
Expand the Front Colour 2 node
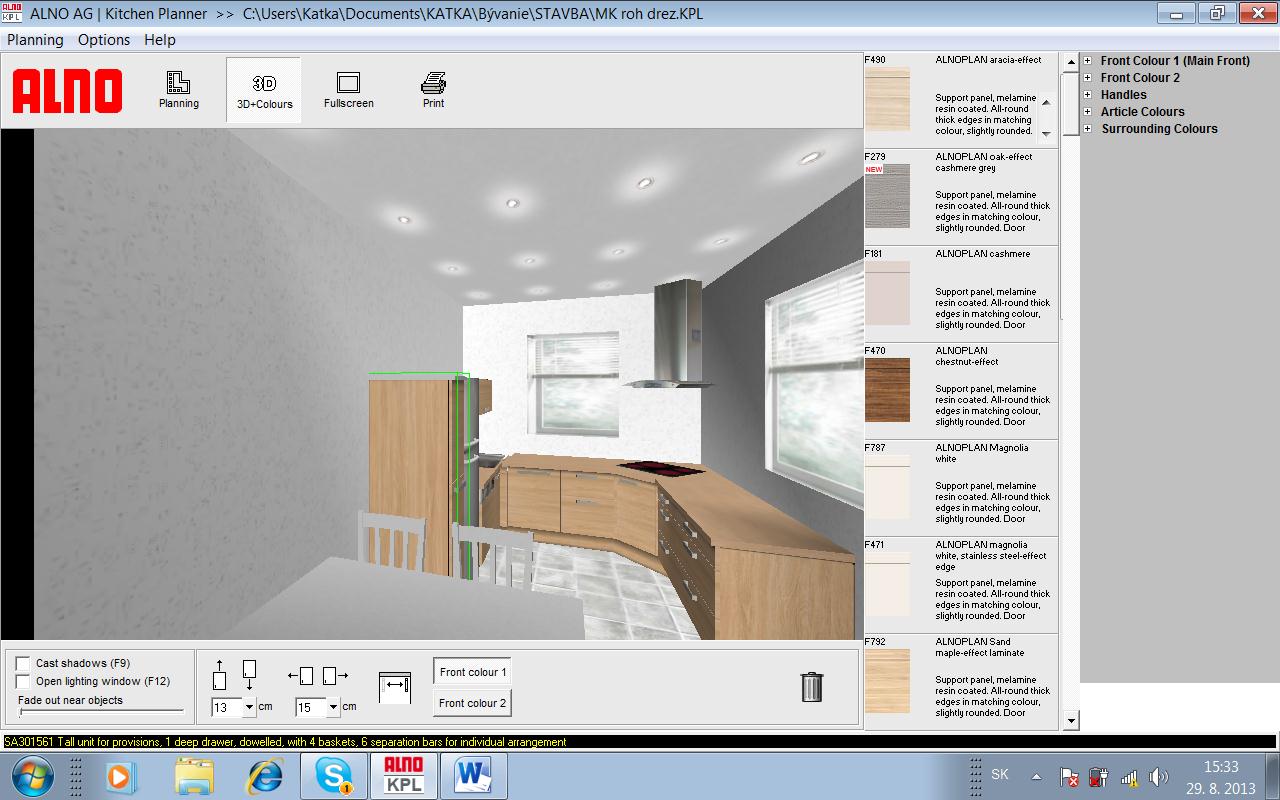pyautogui.click(x=1088, y=78)
